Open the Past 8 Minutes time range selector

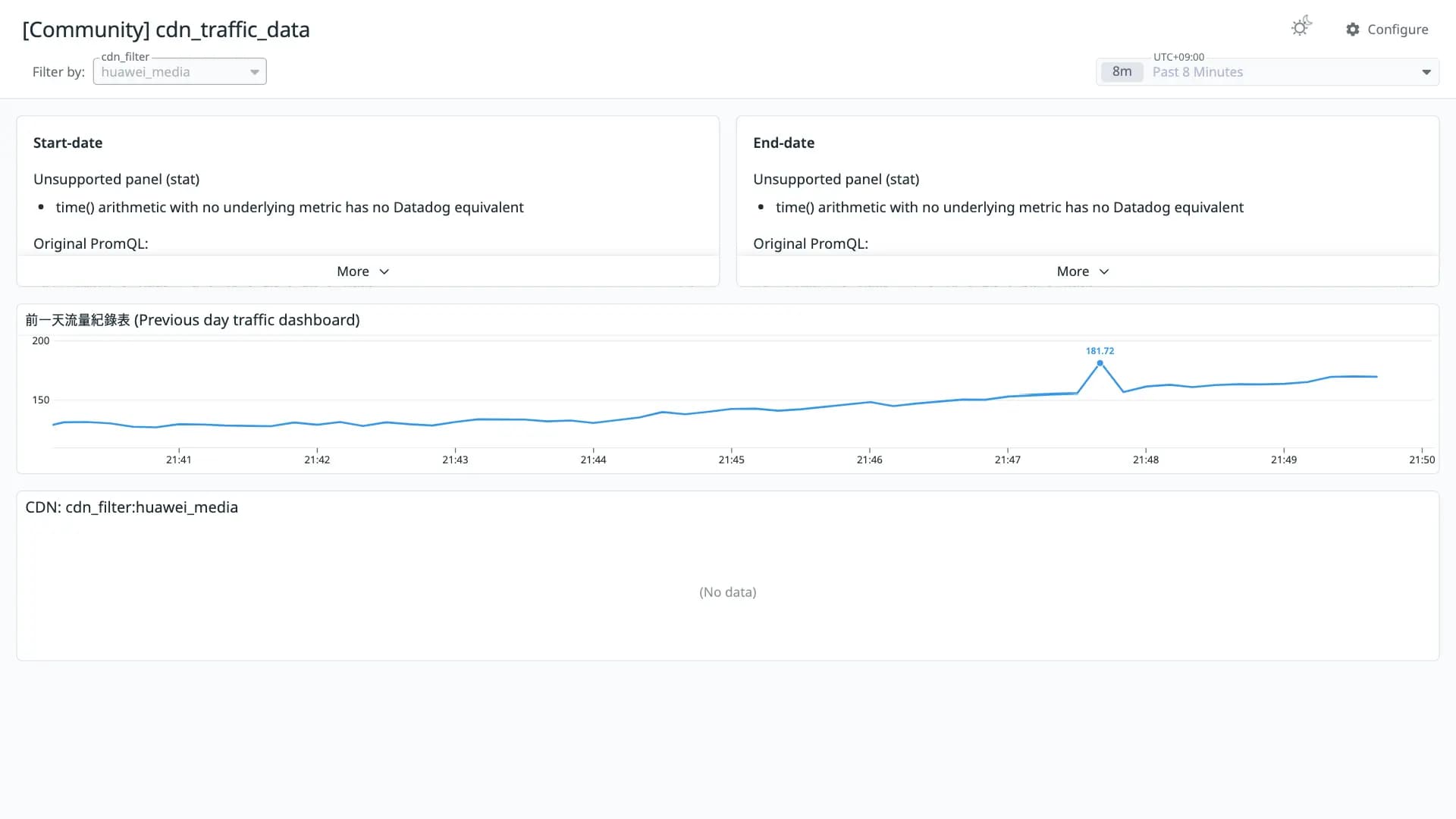pos(1267,72)
